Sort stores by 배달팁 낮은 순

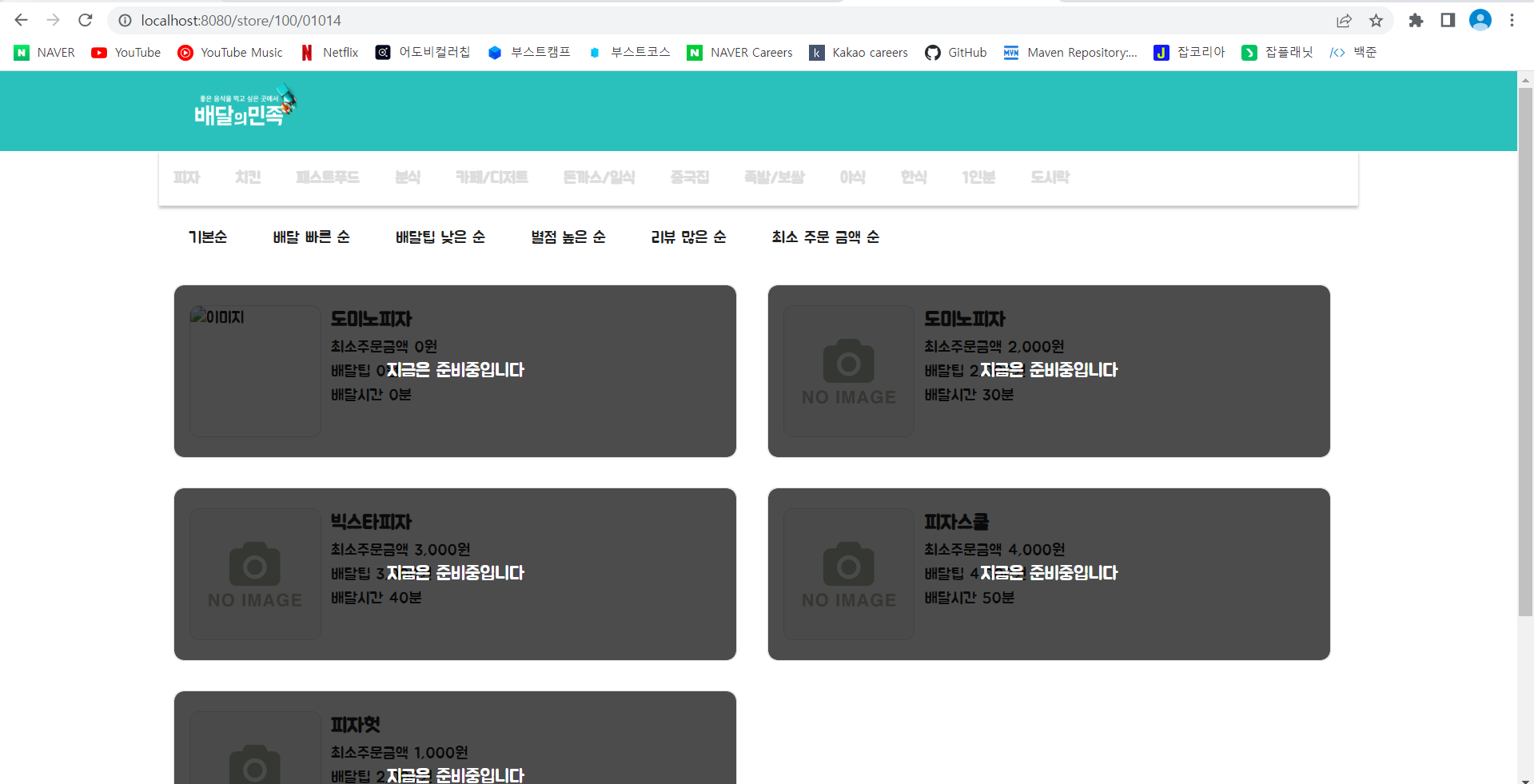pos(440,237)
